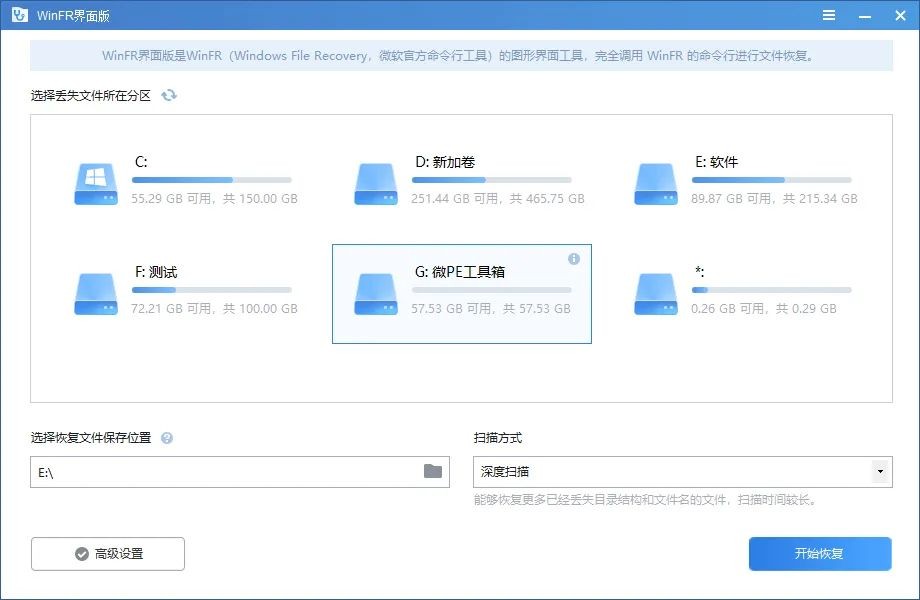Minimize the WinFR window
This screenshot has height=600, width=920.
(x=863, y=15)
